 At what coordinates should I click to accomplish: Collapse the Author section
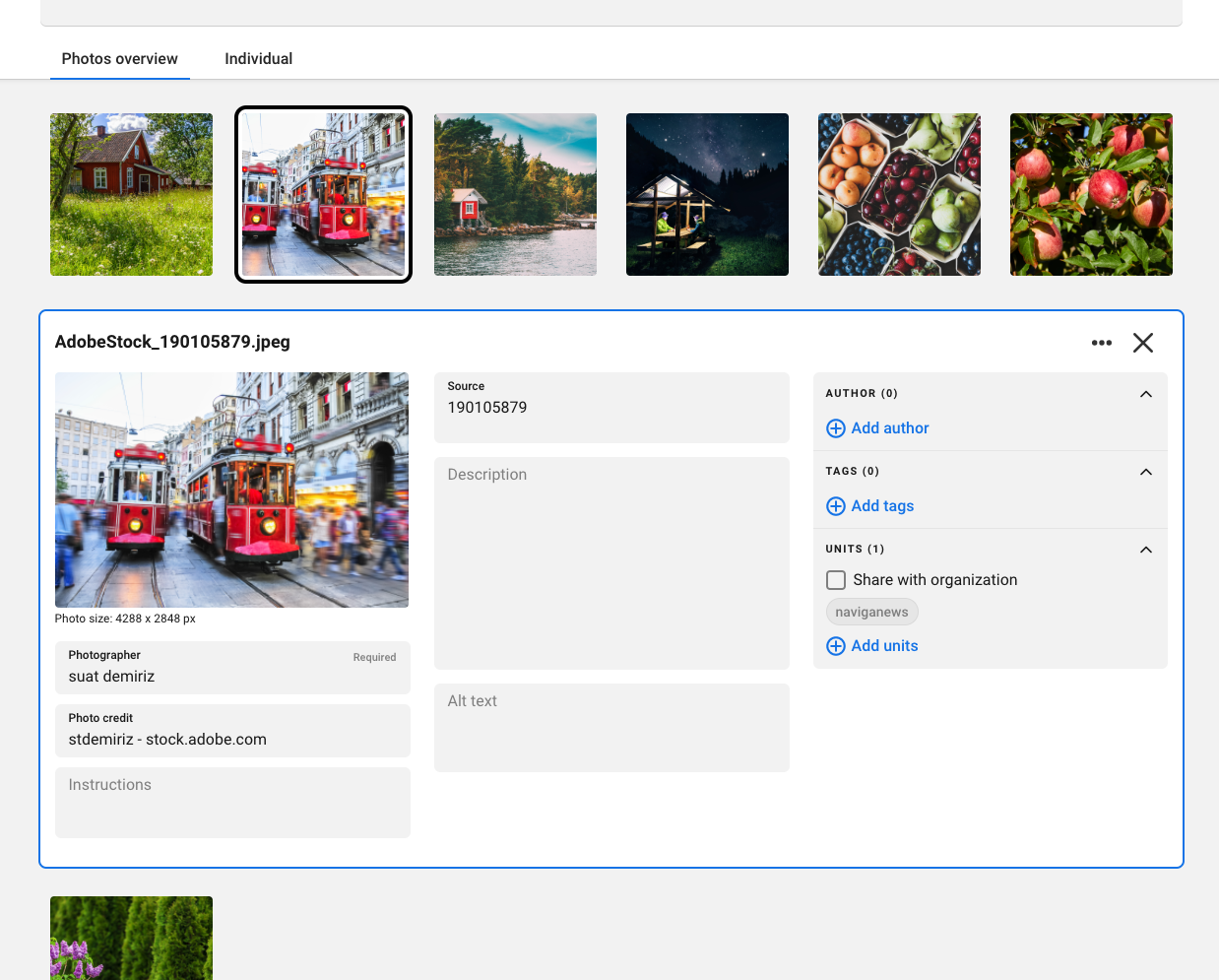point(1146,394)
